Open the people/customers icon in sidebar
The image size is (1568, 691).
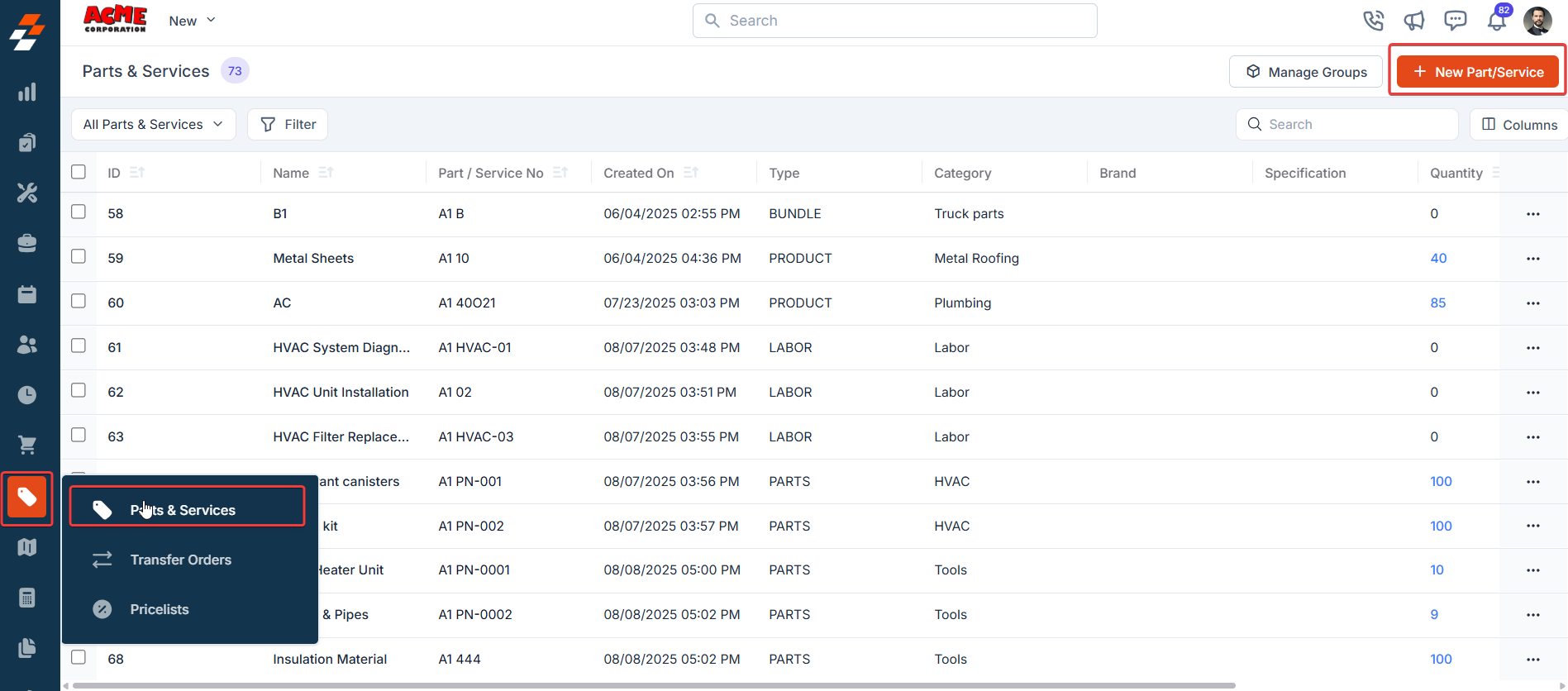click(x=27, y=345)
